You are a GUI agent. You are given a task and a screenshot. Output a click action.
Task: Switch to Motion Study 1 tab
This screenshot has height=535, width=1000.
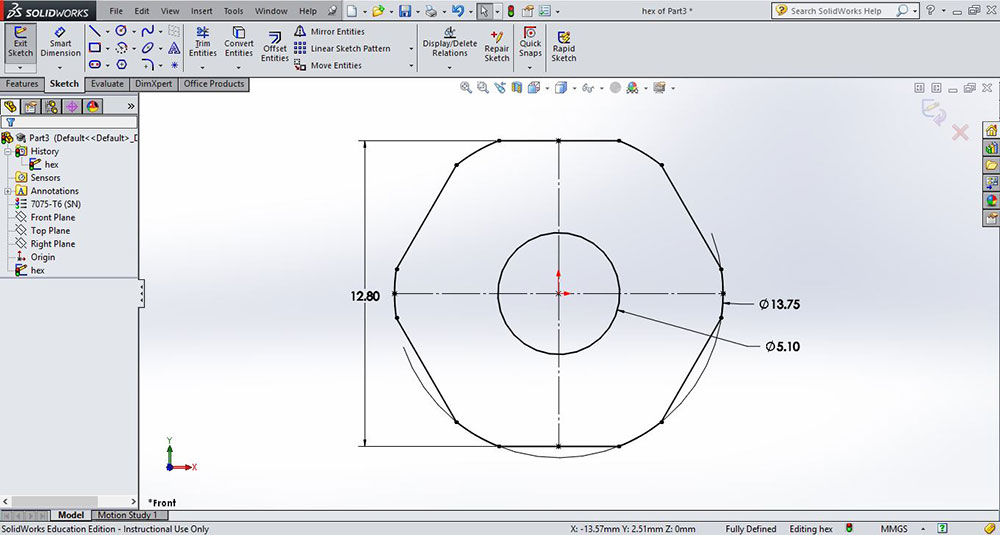128,515
